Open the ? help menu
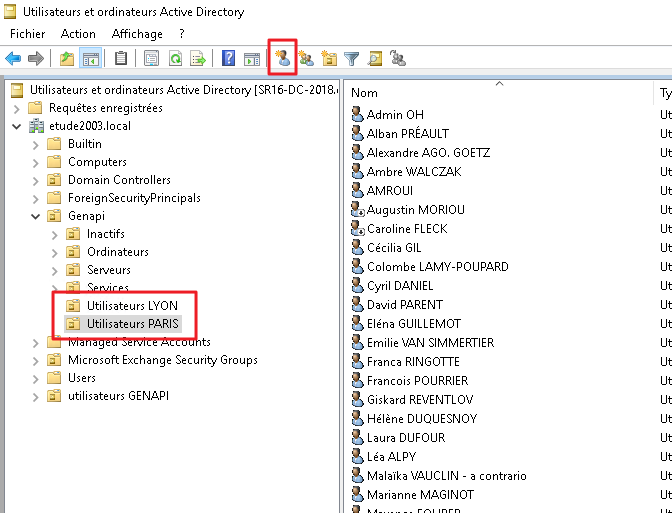Screen dimensions: 672x513 click(x=182, y=34)
